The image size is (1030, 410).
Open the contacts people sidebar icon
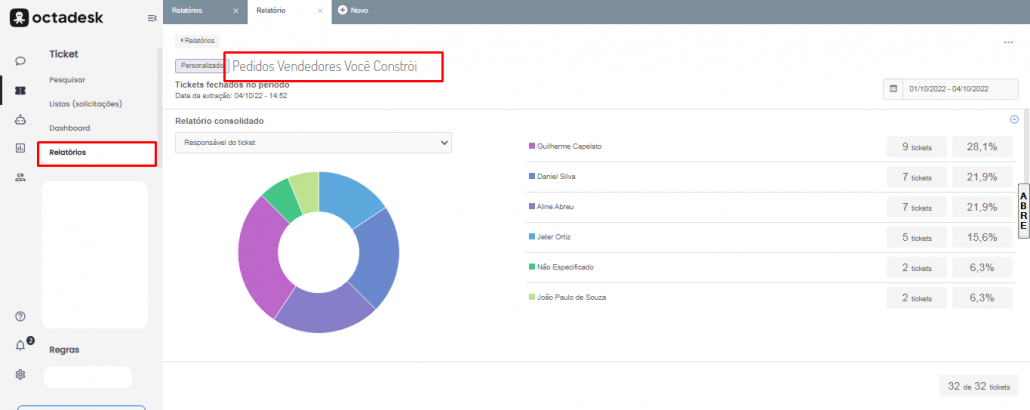click(x=20, y=177)
